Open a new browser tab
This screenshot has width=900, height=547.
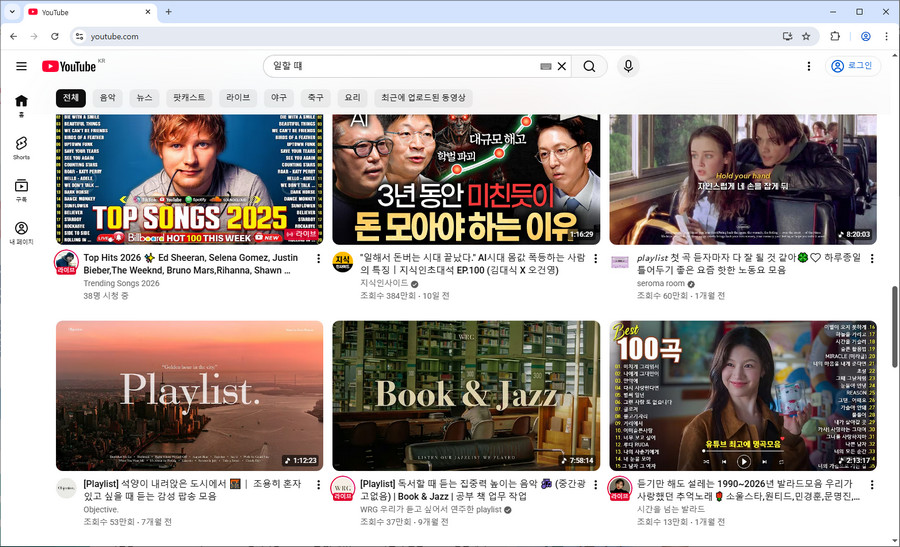point(168,11)
